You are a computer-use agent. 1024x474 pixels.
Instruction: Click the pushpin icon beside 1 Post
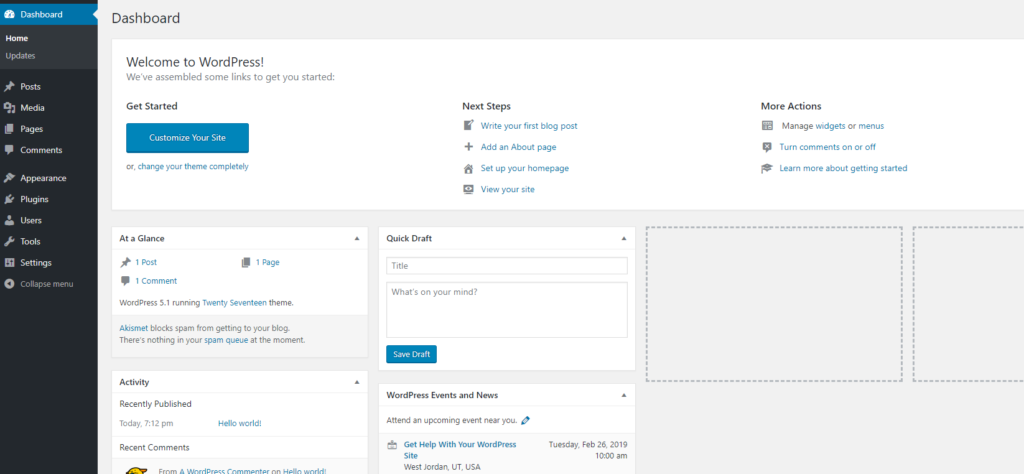125,262
